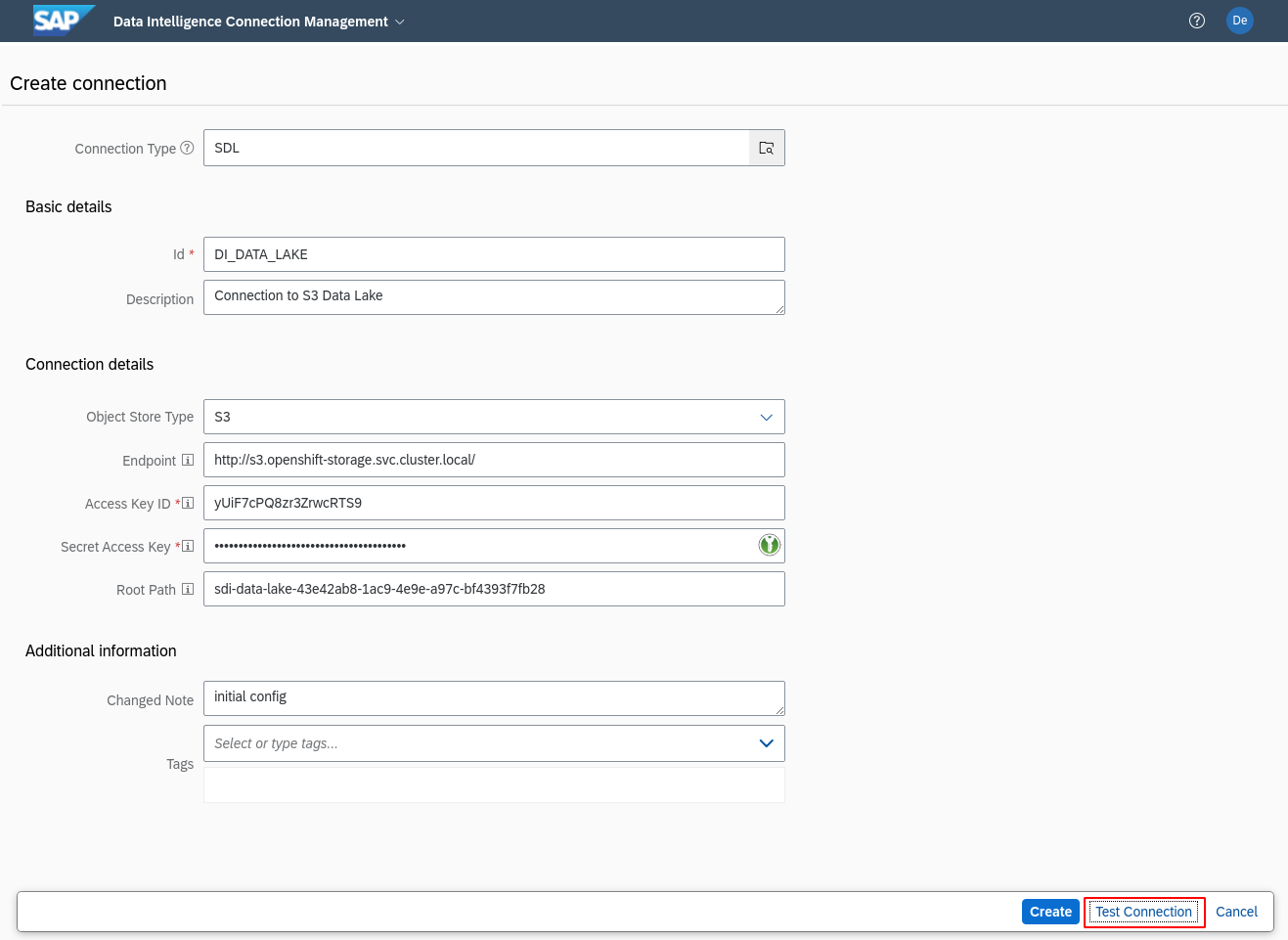Edit the Access Key ID field

(494, 503)
